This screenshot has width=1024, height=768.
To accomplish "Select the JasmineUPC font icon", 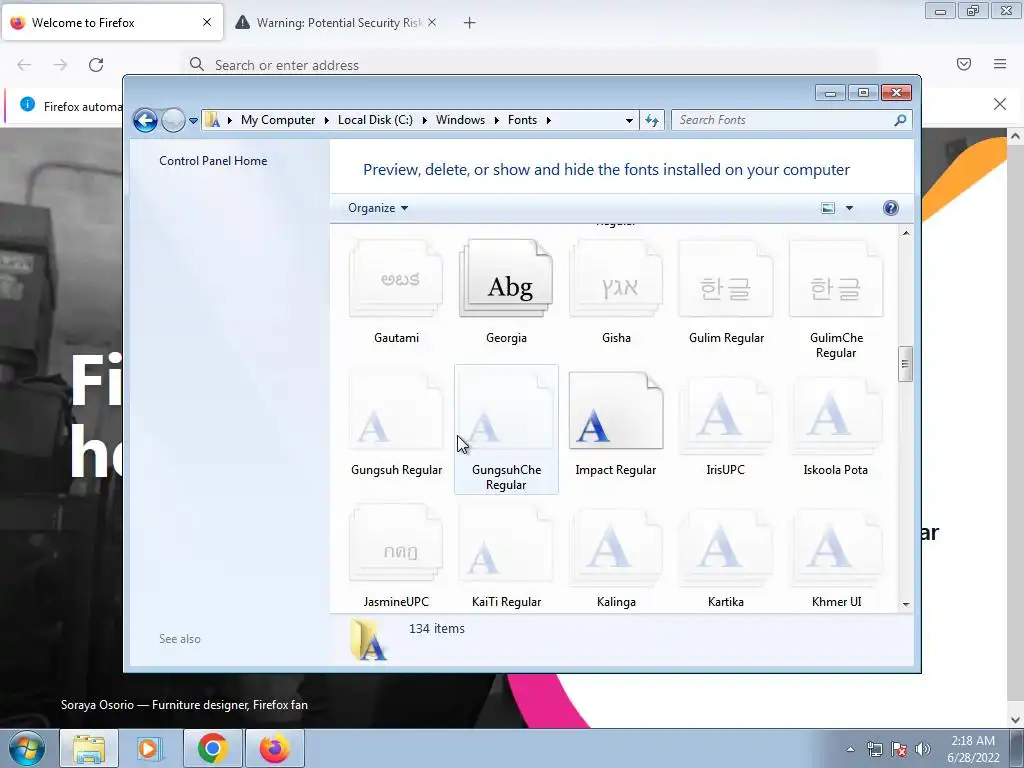I will [396, 543].
